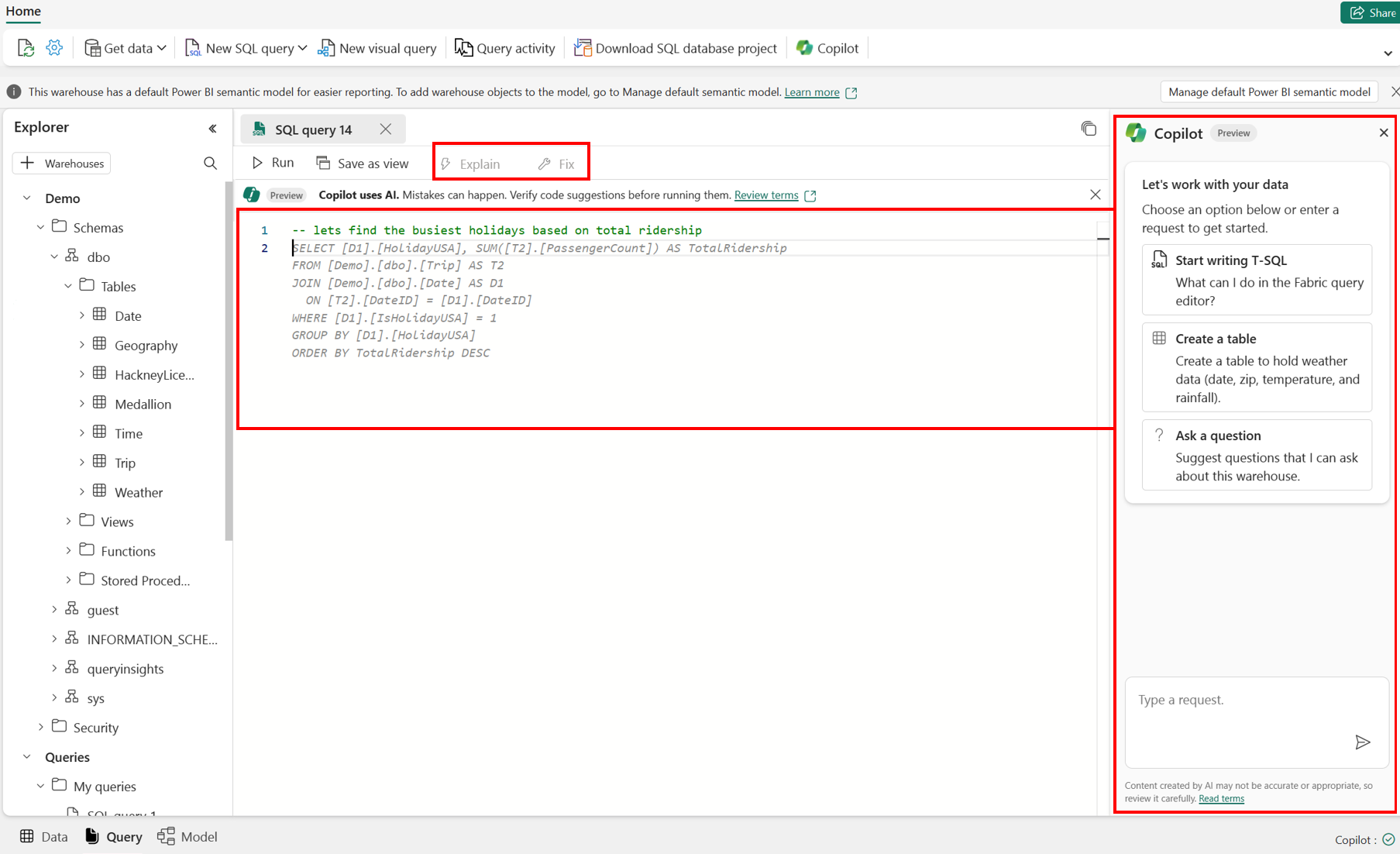Click the Fix button

[556, 164]
